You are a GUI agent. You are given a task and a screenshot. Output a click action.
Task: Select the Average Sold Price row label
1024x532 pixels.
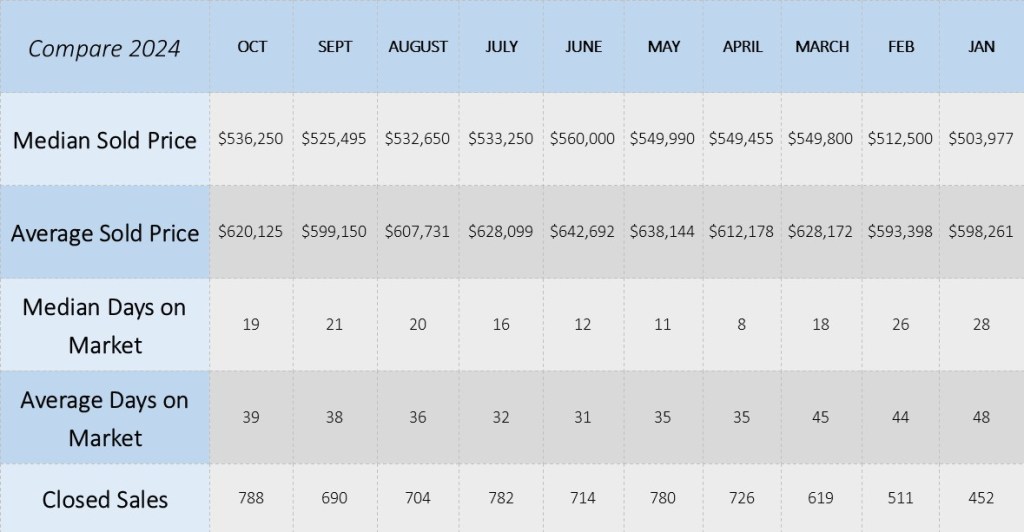[104, 233]
